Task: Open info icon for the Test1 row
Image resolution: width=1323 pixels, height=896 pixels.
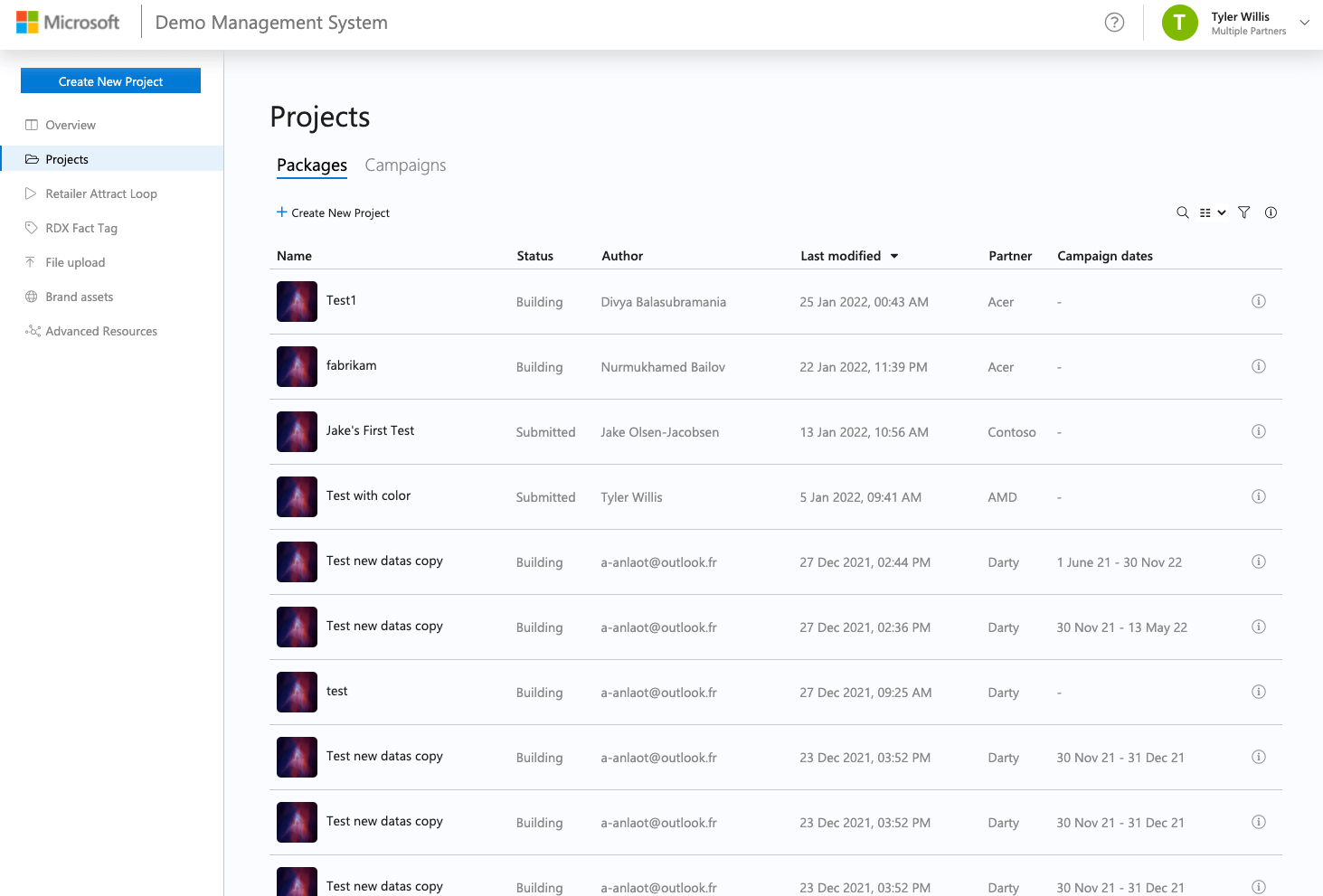Action: pyautogui.click(x=1258, y=301)
